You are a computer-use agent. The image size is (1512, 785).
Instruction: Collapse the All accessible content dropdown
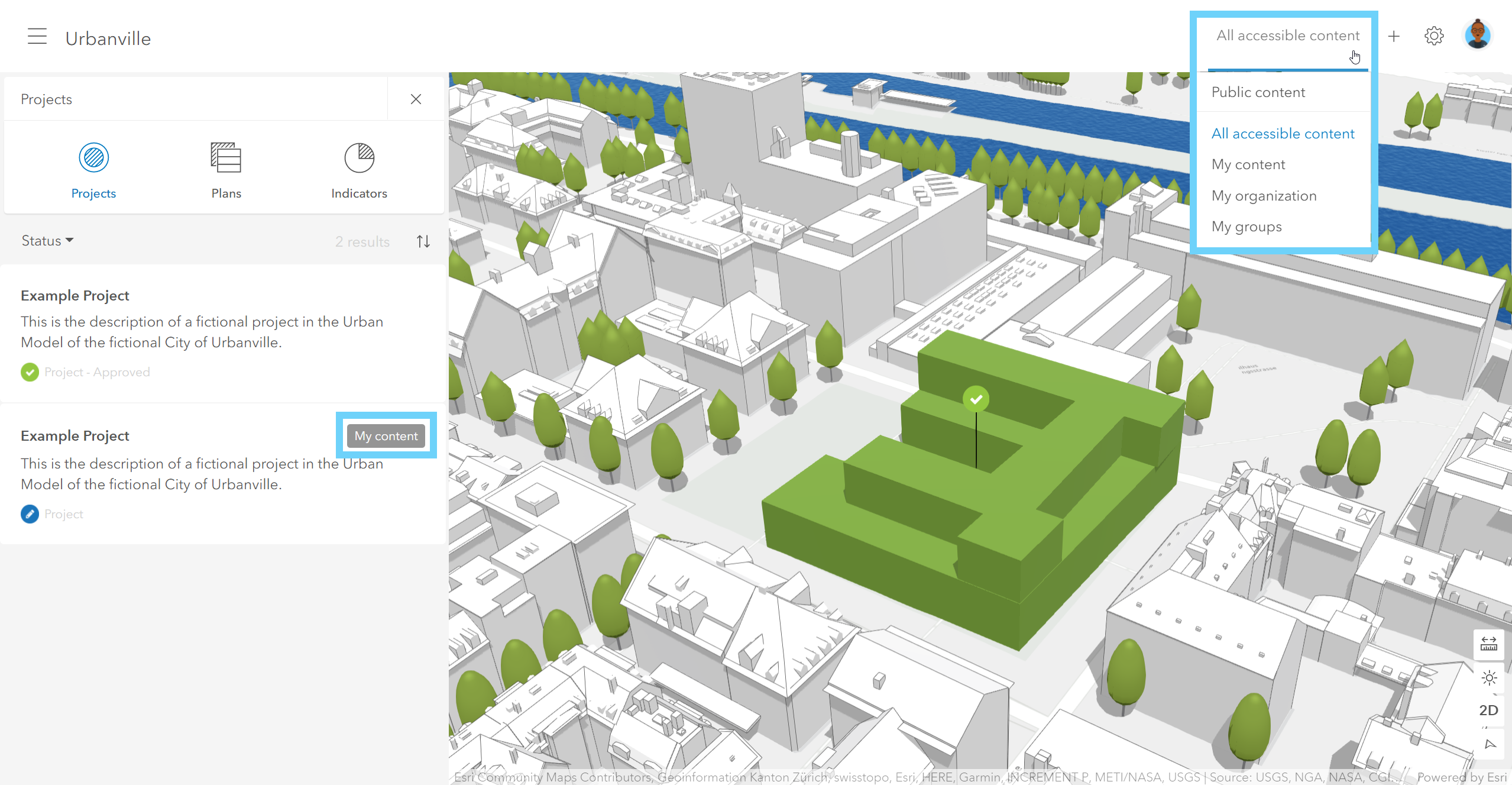1287,36
